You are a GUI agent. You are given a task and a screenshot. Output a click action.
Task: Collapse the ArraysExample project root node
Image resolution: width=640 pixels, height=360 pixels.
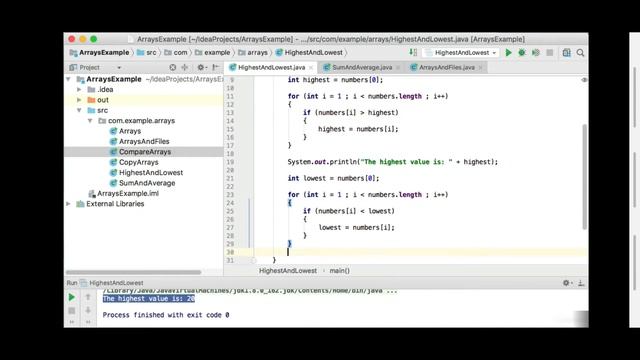point(69,79)
